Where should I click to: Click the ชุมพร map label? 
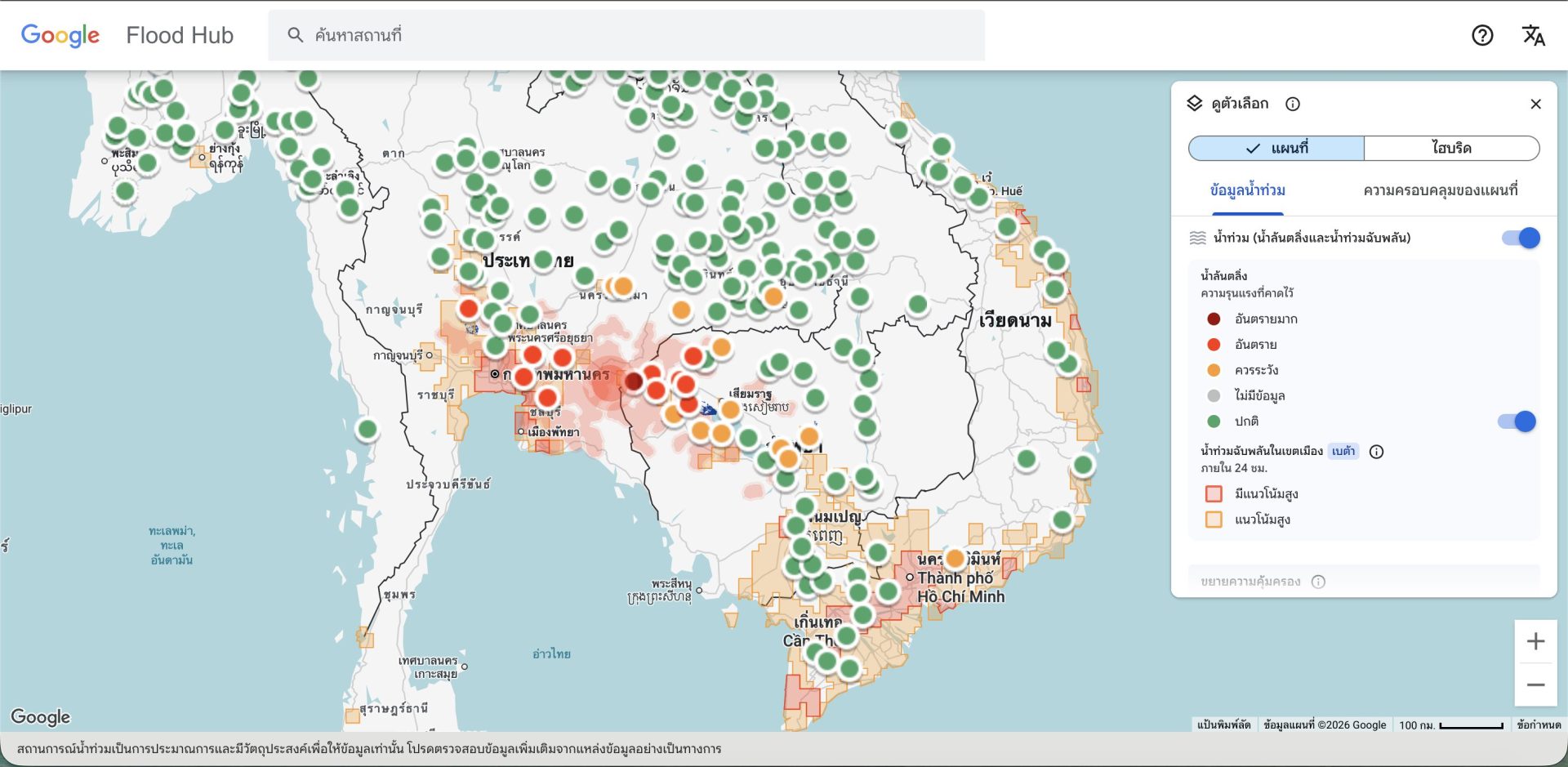400,595
